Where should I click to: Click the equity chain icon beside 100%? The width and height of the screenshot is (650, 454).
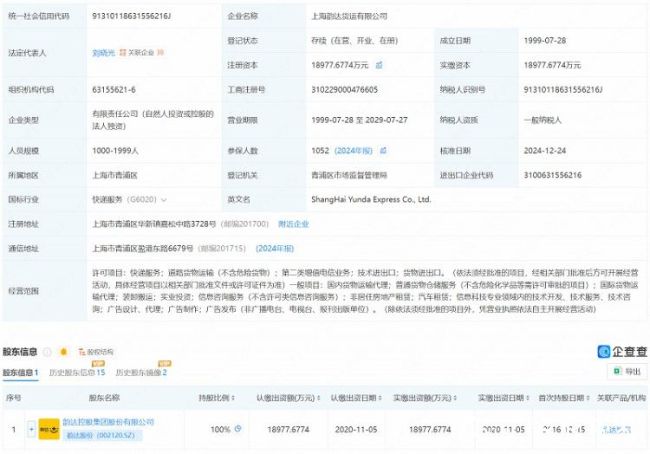(x=238, y=429)
